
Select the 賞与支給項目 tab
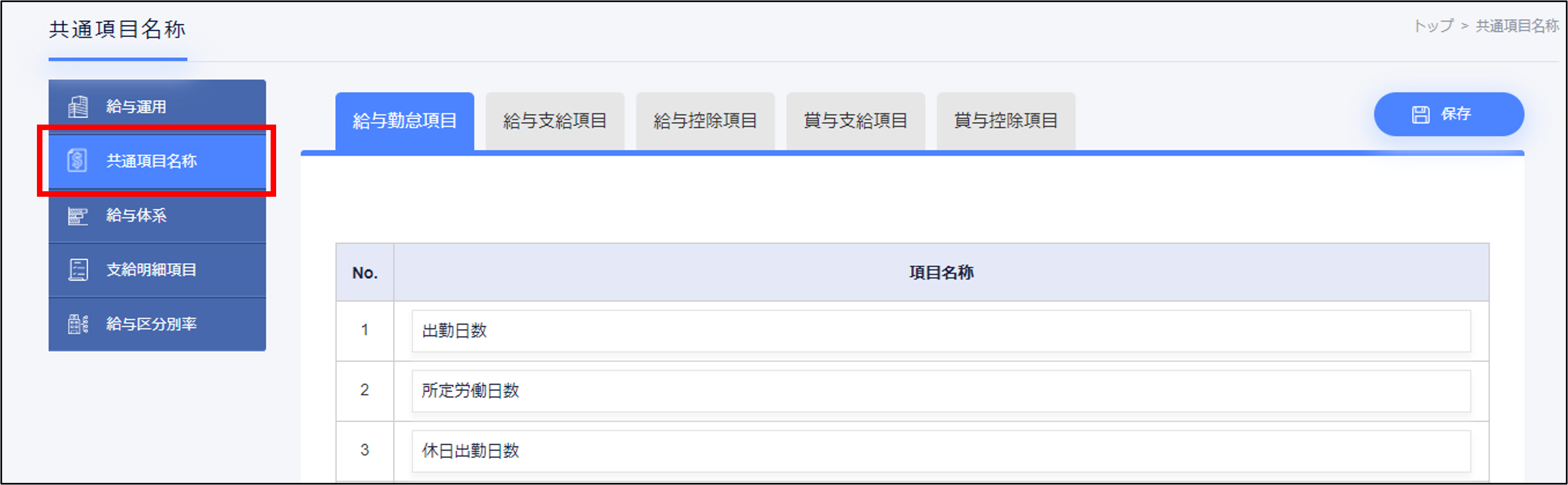point(856,121)
